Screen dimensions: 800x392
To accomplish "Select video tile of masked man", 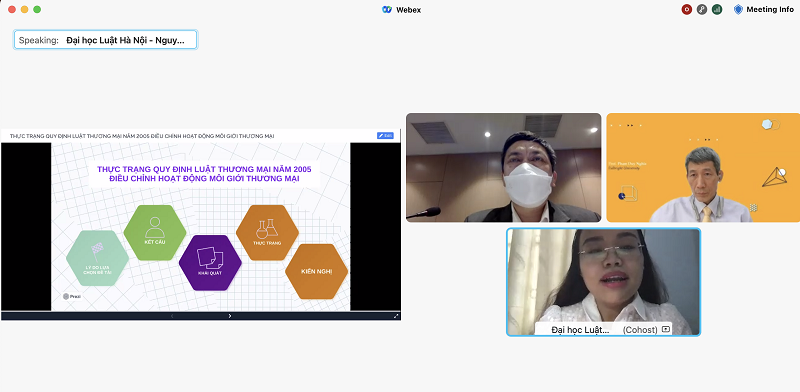I will pyautogui.click(x=504, y=167).
